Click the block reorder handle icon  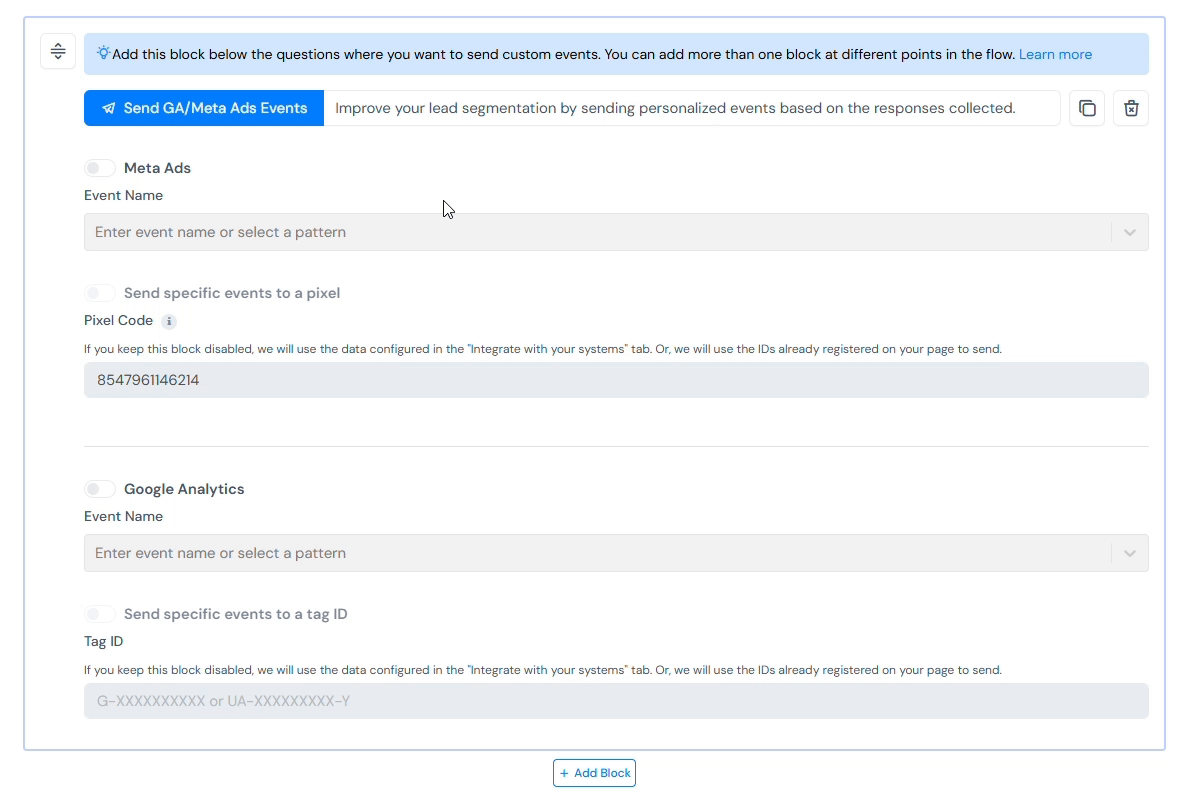click(58, 51)
